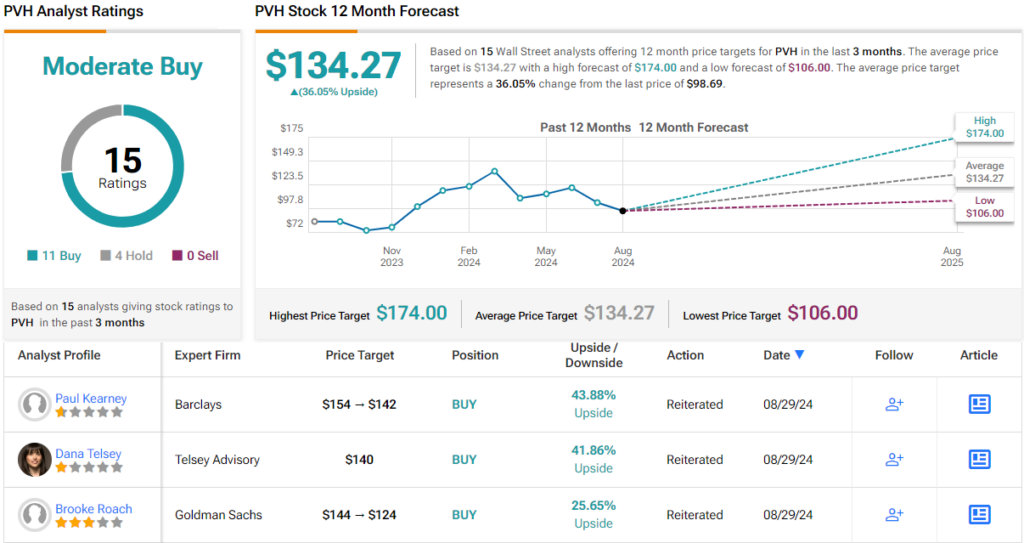Open Paul Kearney analyst profile link
Viewport: 1024px width, 543px height.
pos(91,398)
